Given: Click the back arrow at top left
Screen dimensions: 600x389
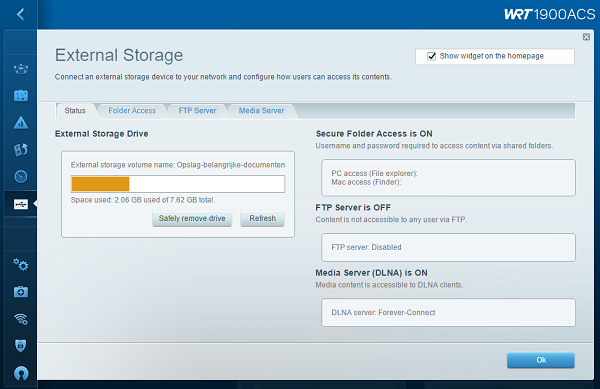Looking at the screenshot, I should (x=20, y=15).
